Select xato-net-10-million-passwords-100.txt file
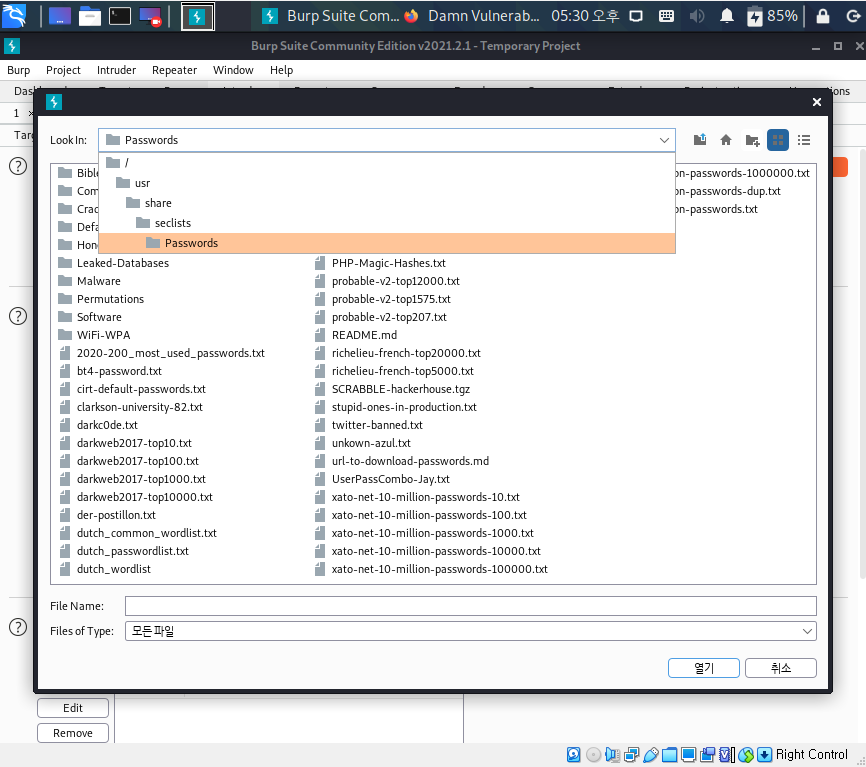This screenshot has width=866, height=767. click(x=421, y=515)
